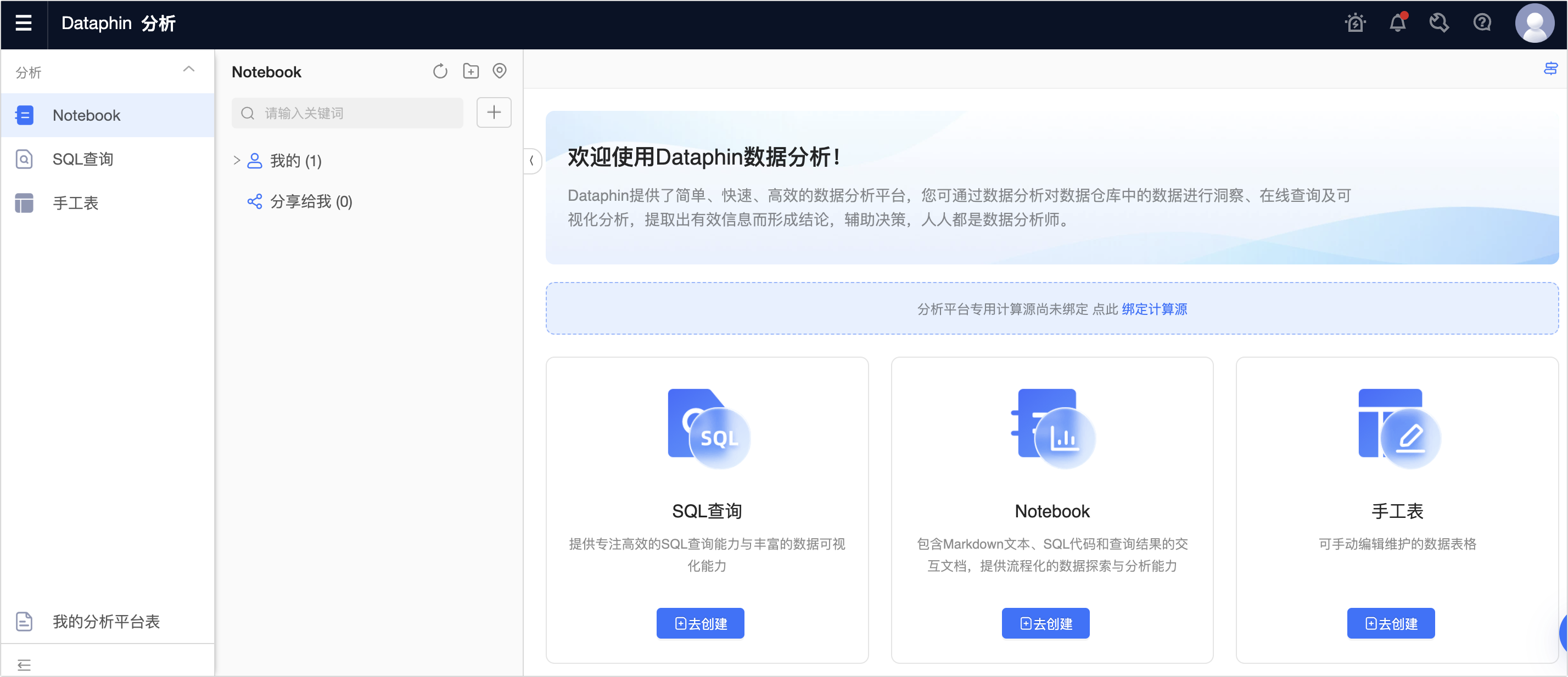This screenshot has width=1568, height=677.
Task: Open the hamburger main menu
Action: (x=23, y=23)
